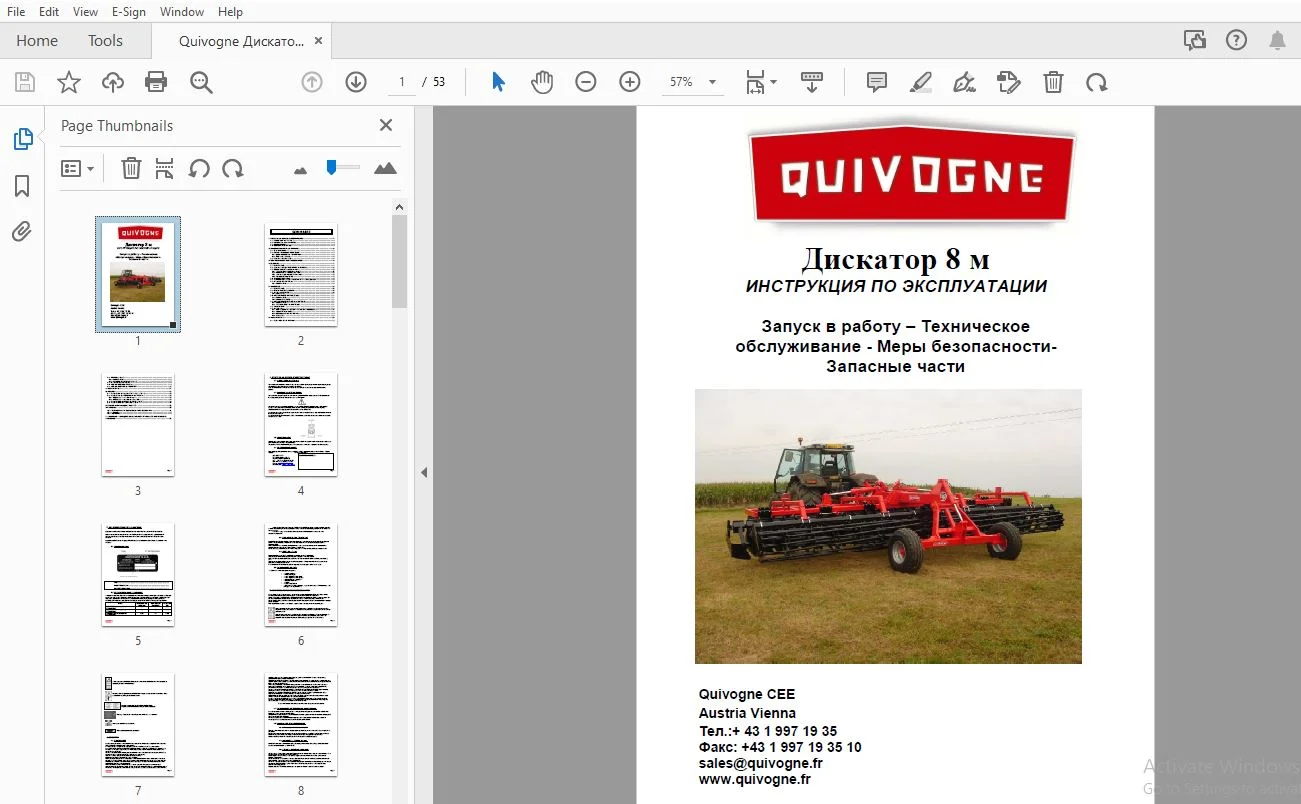Rotate selected thumbnail clockwise

233,168
